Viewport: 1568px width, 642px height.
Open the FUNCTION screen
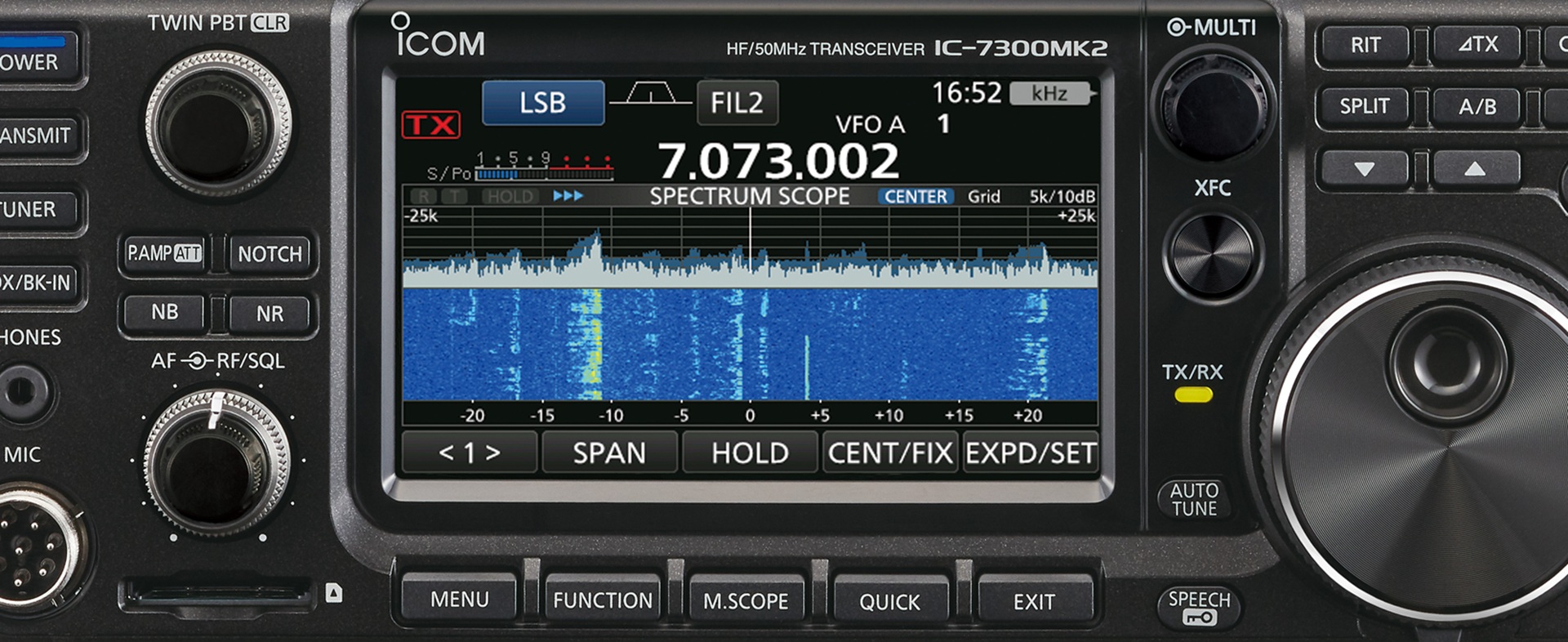pos(603,600)
